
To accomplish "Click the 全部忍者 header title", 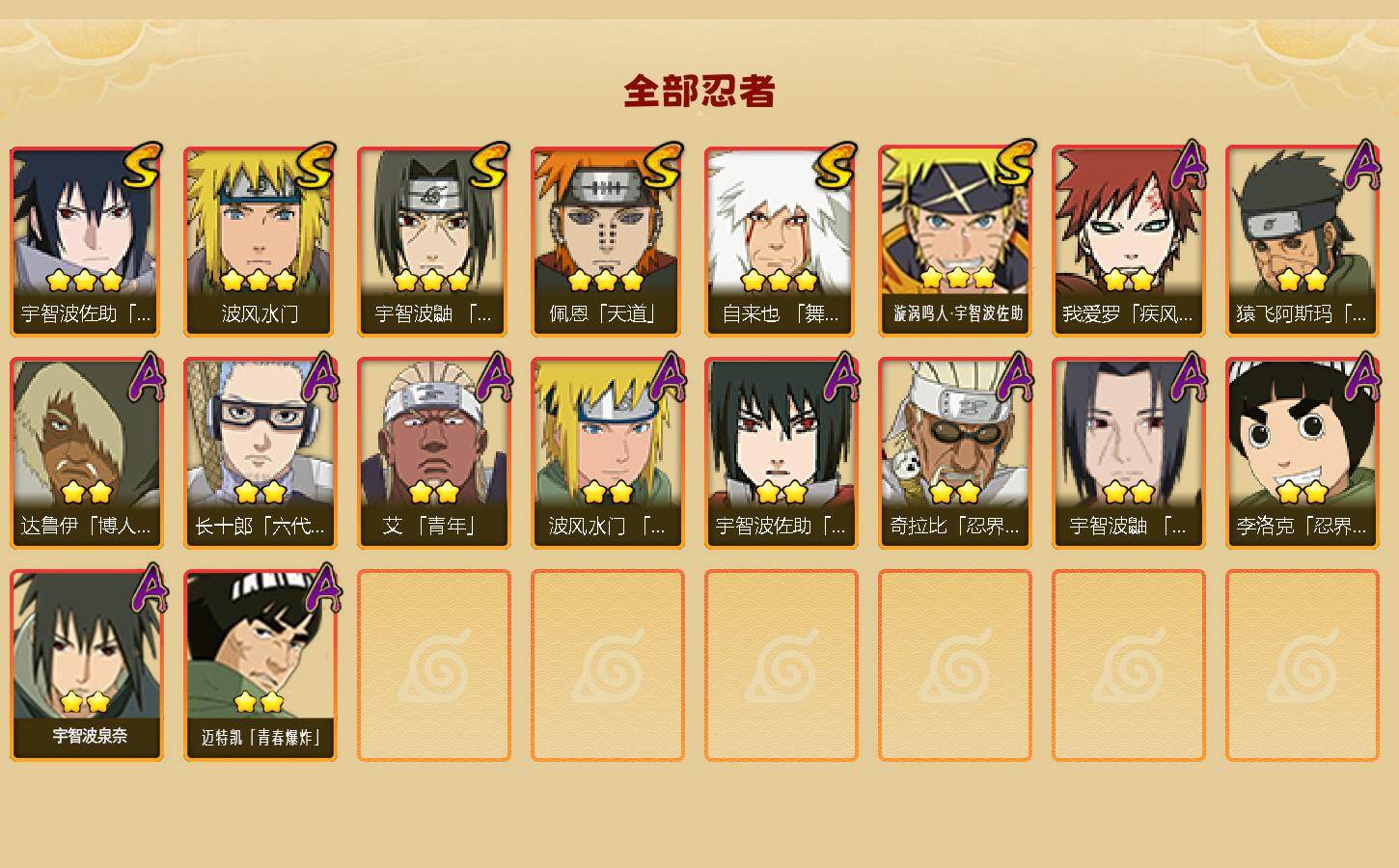I will [699, 92].
